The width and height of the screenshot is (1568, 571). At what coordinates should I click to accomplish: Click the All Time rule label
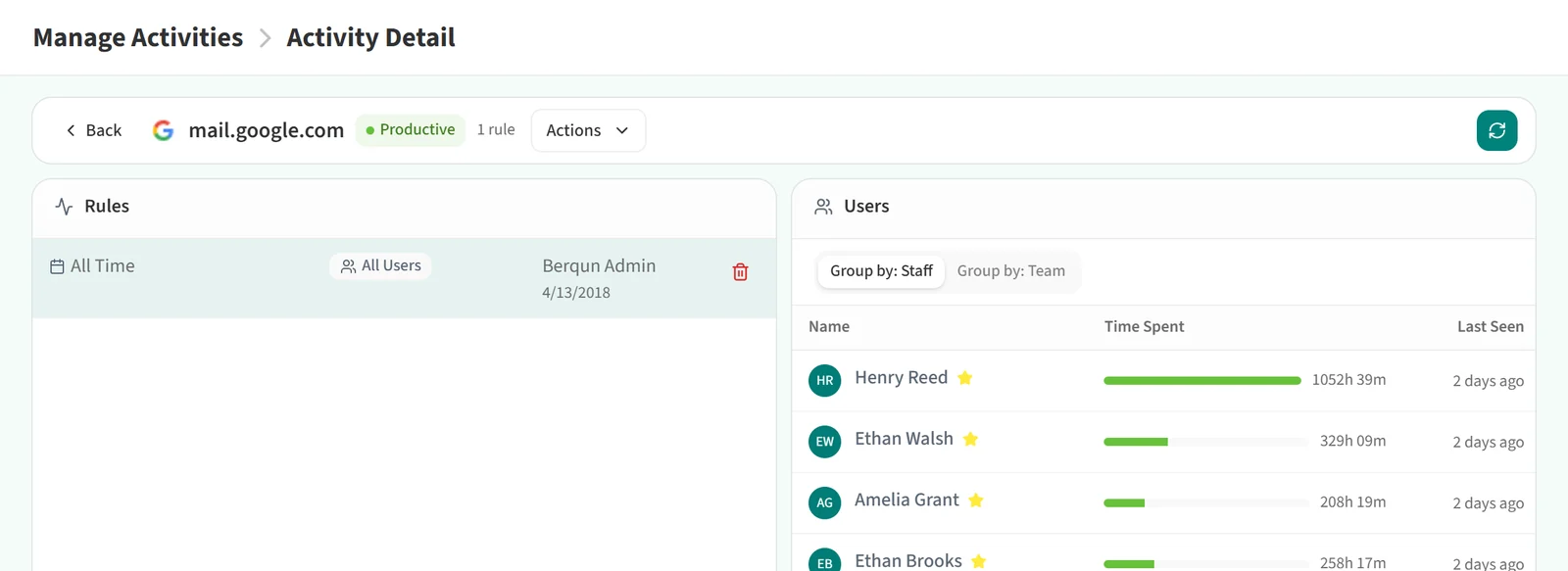[103, 265]
